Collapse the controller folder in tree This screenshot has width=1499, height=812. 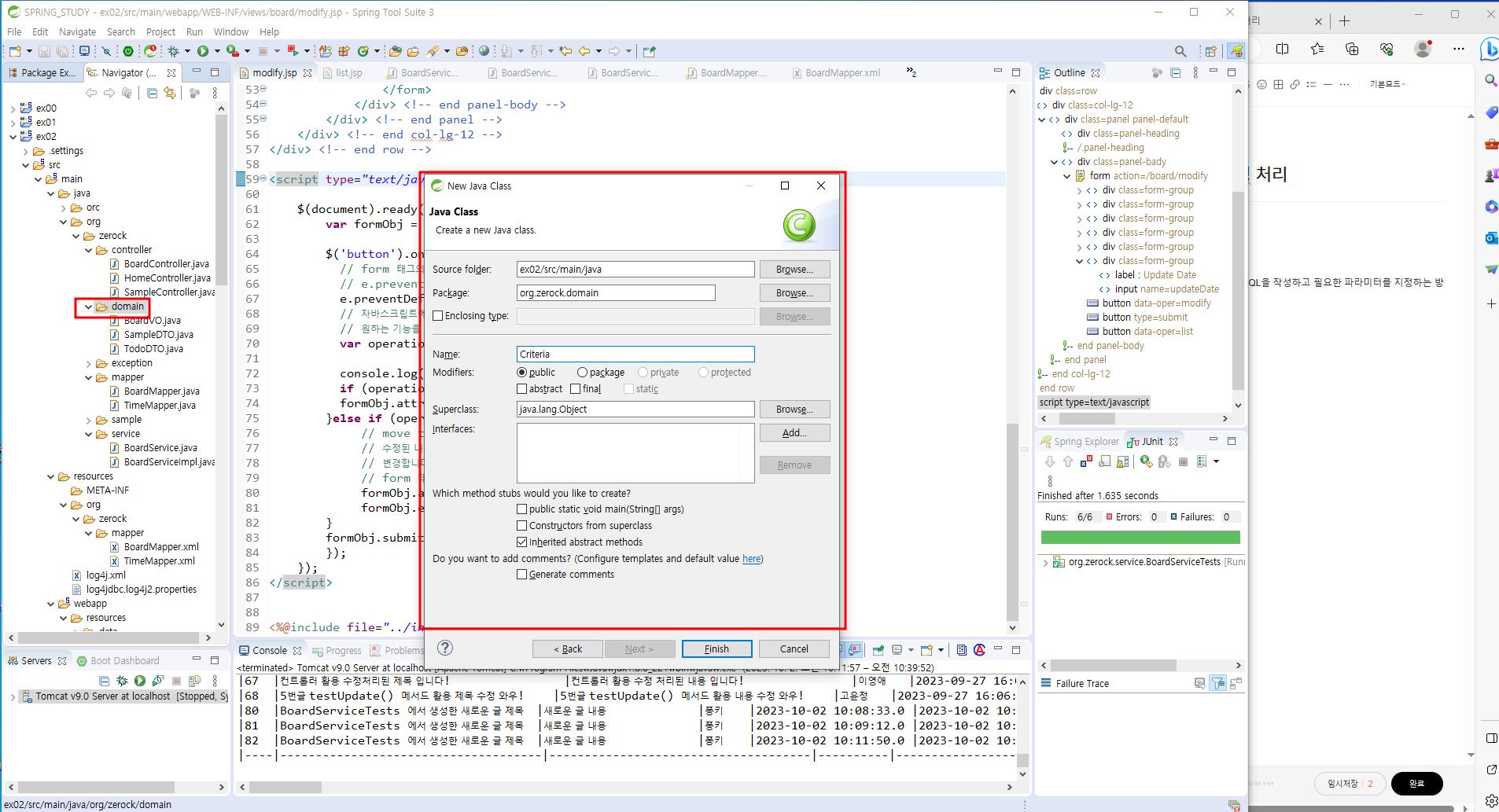(89, 250)
